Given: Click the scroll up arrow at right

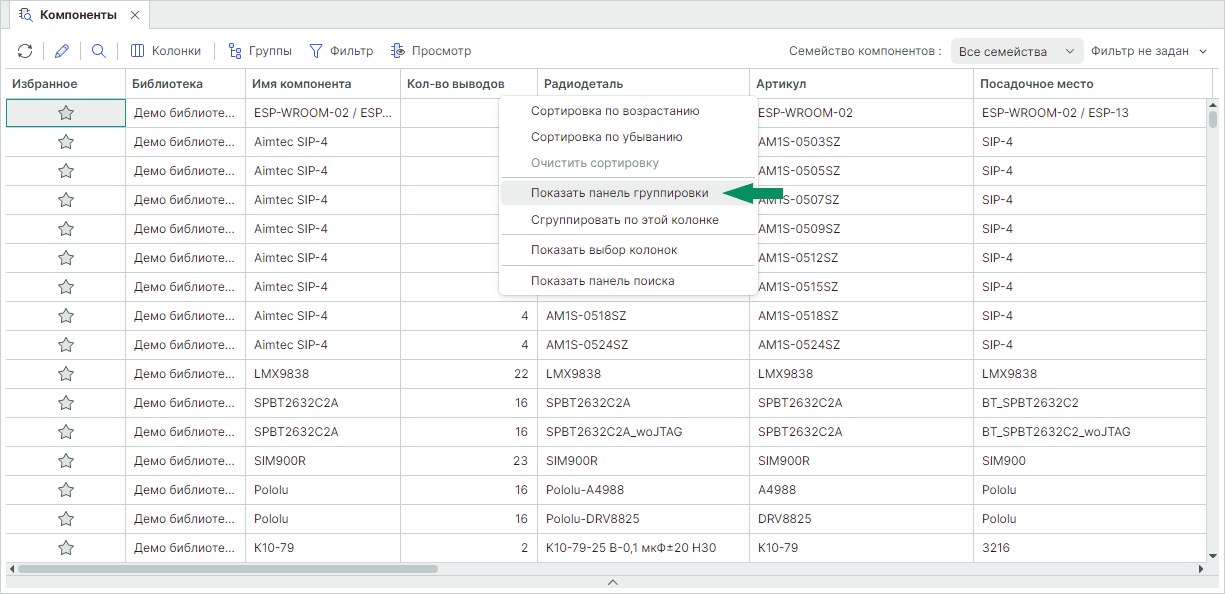Looking at the screenshot, I should (x=1213, y=106).
